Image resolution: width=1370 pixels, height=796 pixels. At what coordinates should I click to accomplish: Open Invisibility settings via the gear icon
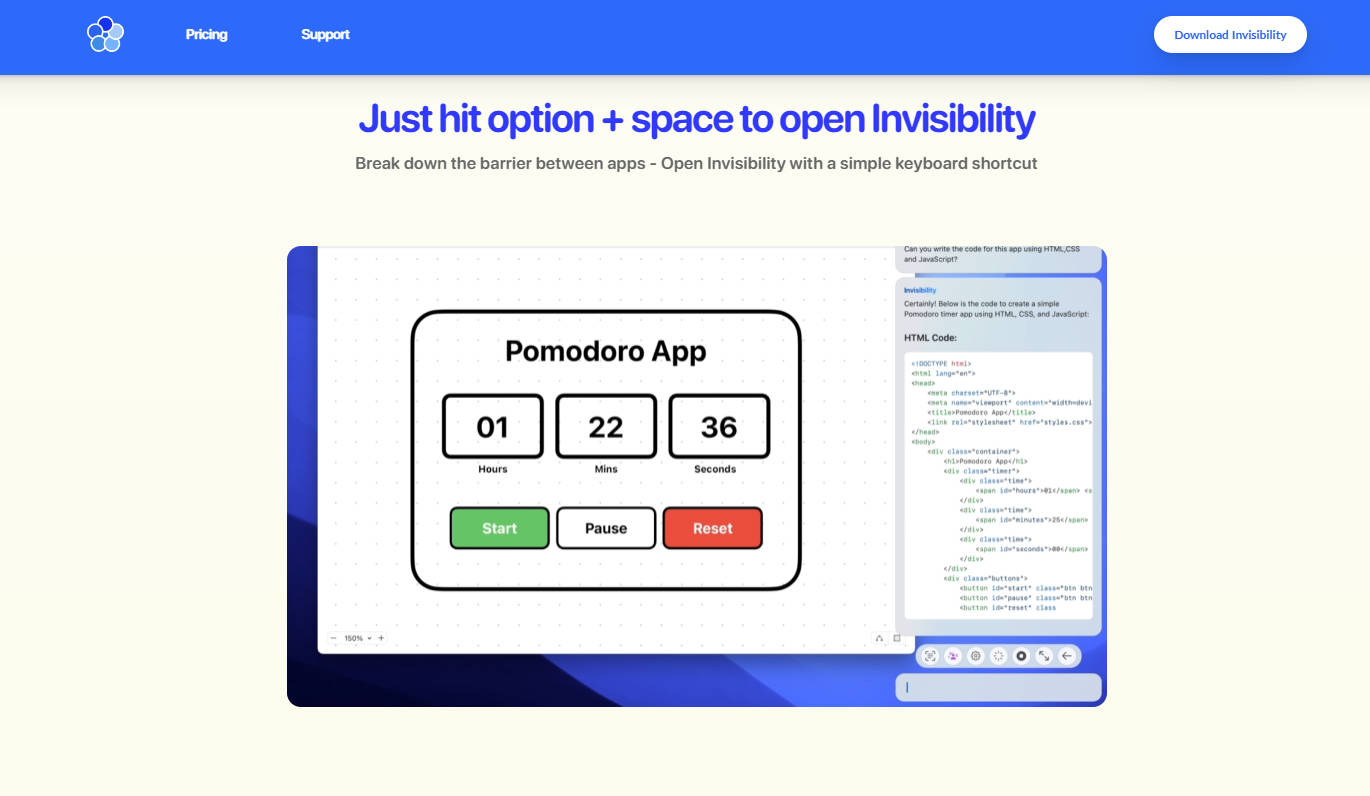click(975, 656)
